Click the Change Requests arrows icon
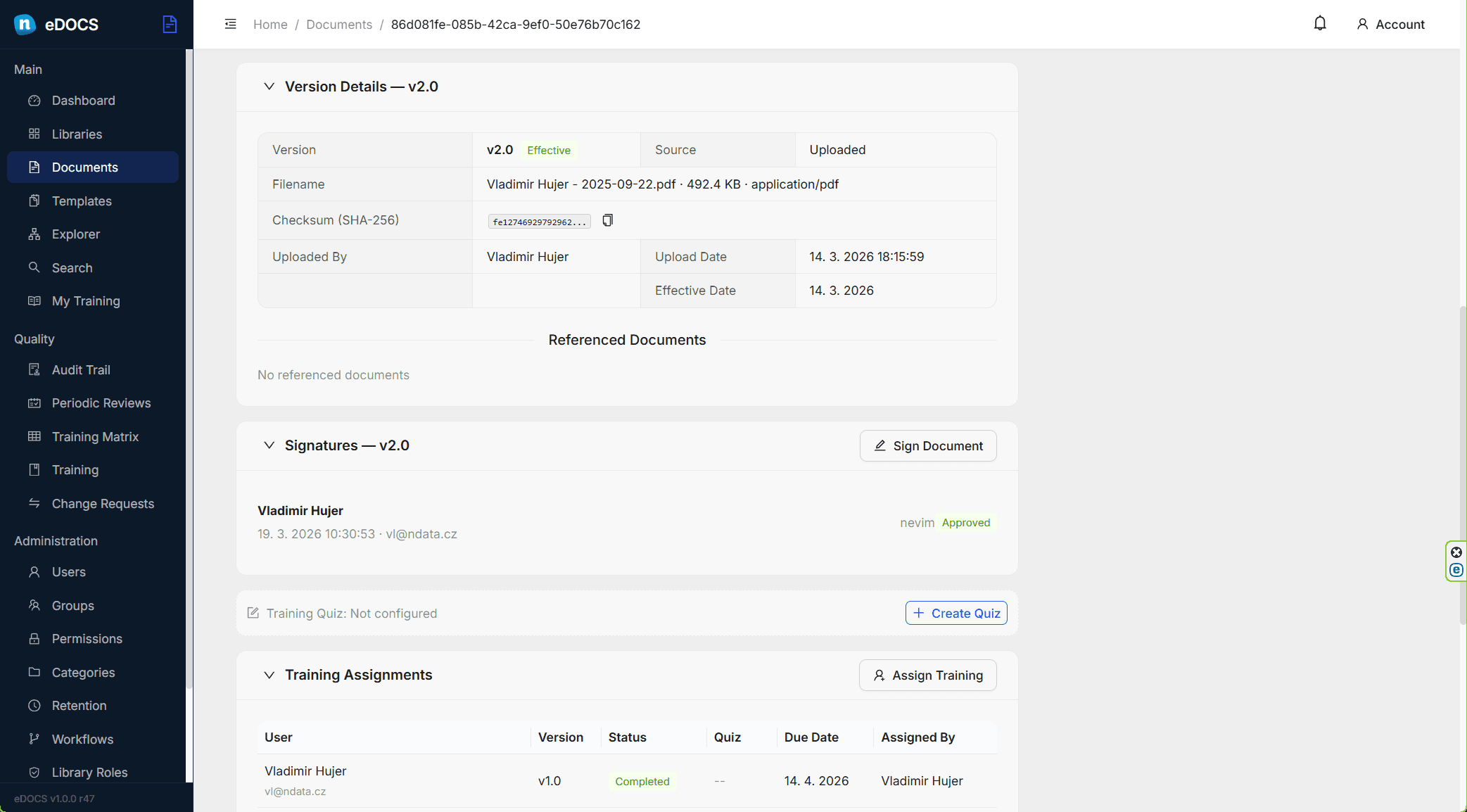Screen dimensions: 1467x812 pyautogui.click(x=34, y=503)
